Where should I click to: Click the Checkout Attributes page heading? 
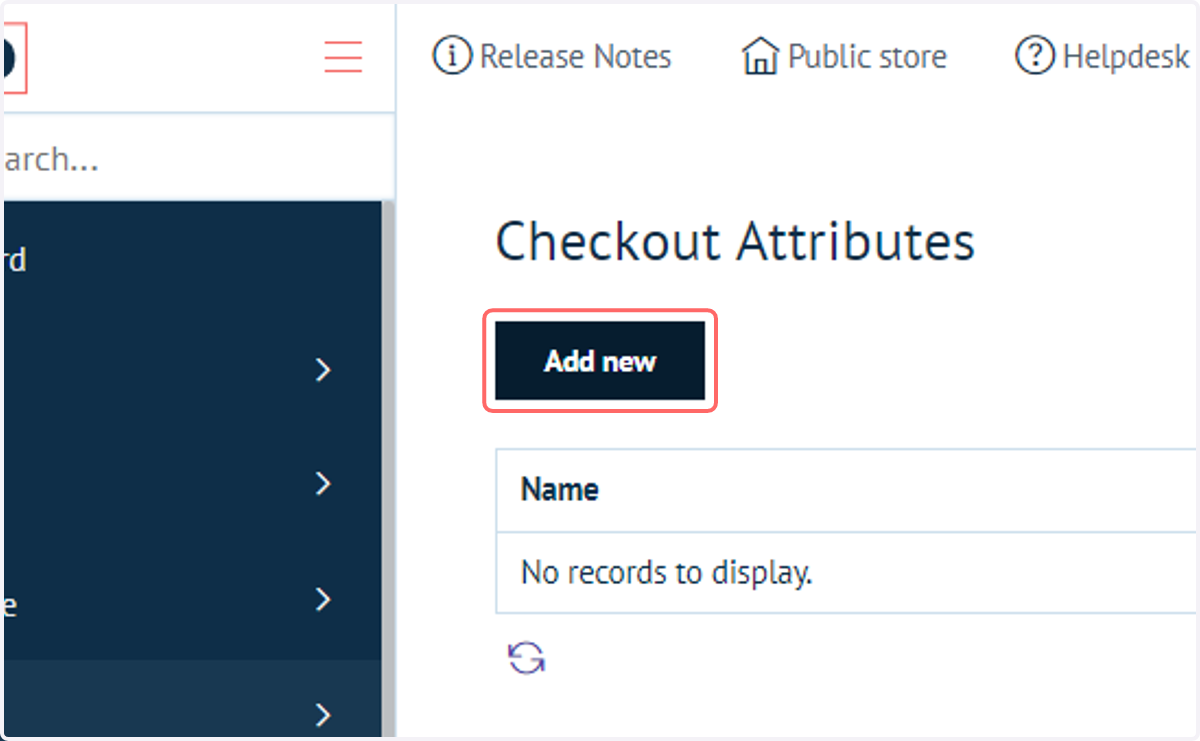(x=735, y=242)
